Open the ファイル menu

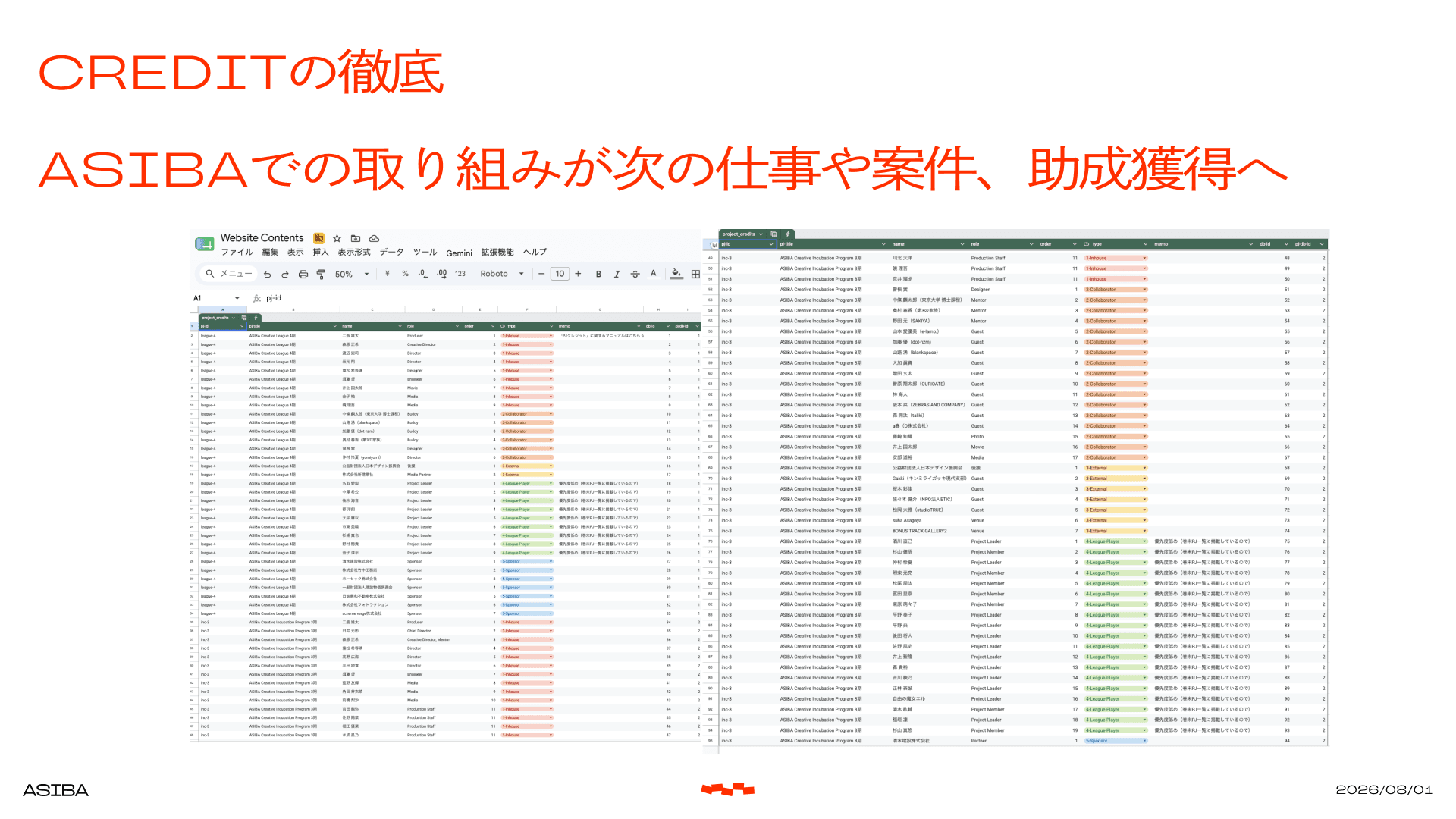pyautogui.click(x=237, y=253)
